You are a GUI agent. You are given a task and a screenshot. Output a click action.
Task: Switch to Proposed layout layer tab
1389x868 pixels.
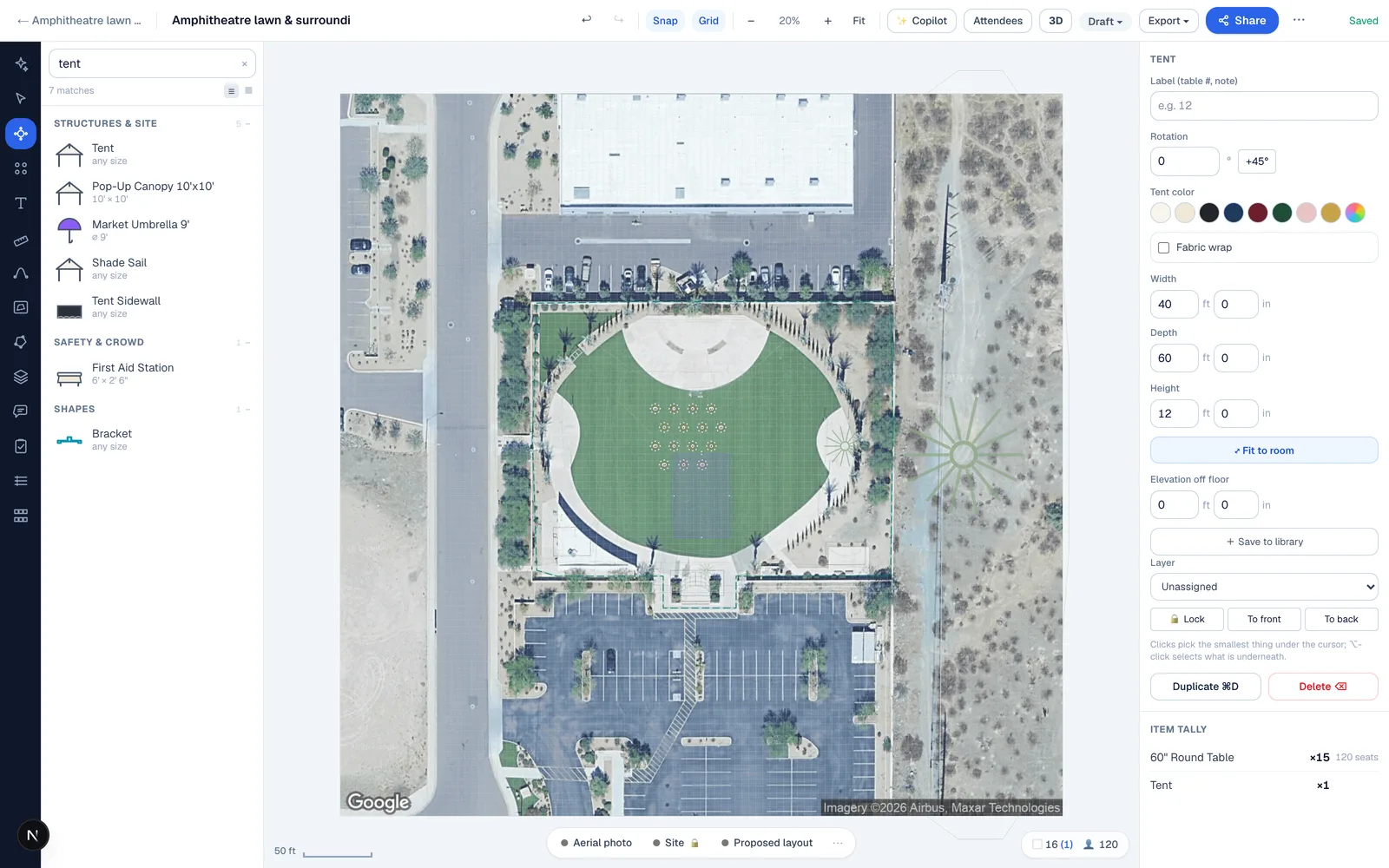pyautogui.click(x=767, y=843)
